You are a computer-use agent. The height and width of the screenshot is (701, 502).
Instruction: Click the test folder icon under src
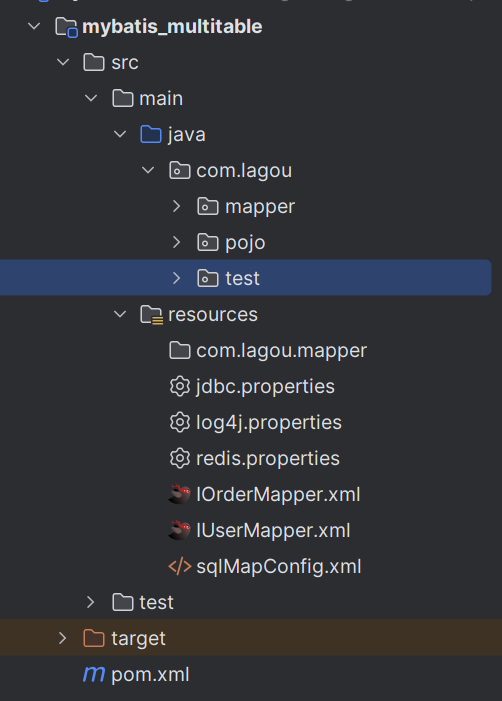coord(122,603)
